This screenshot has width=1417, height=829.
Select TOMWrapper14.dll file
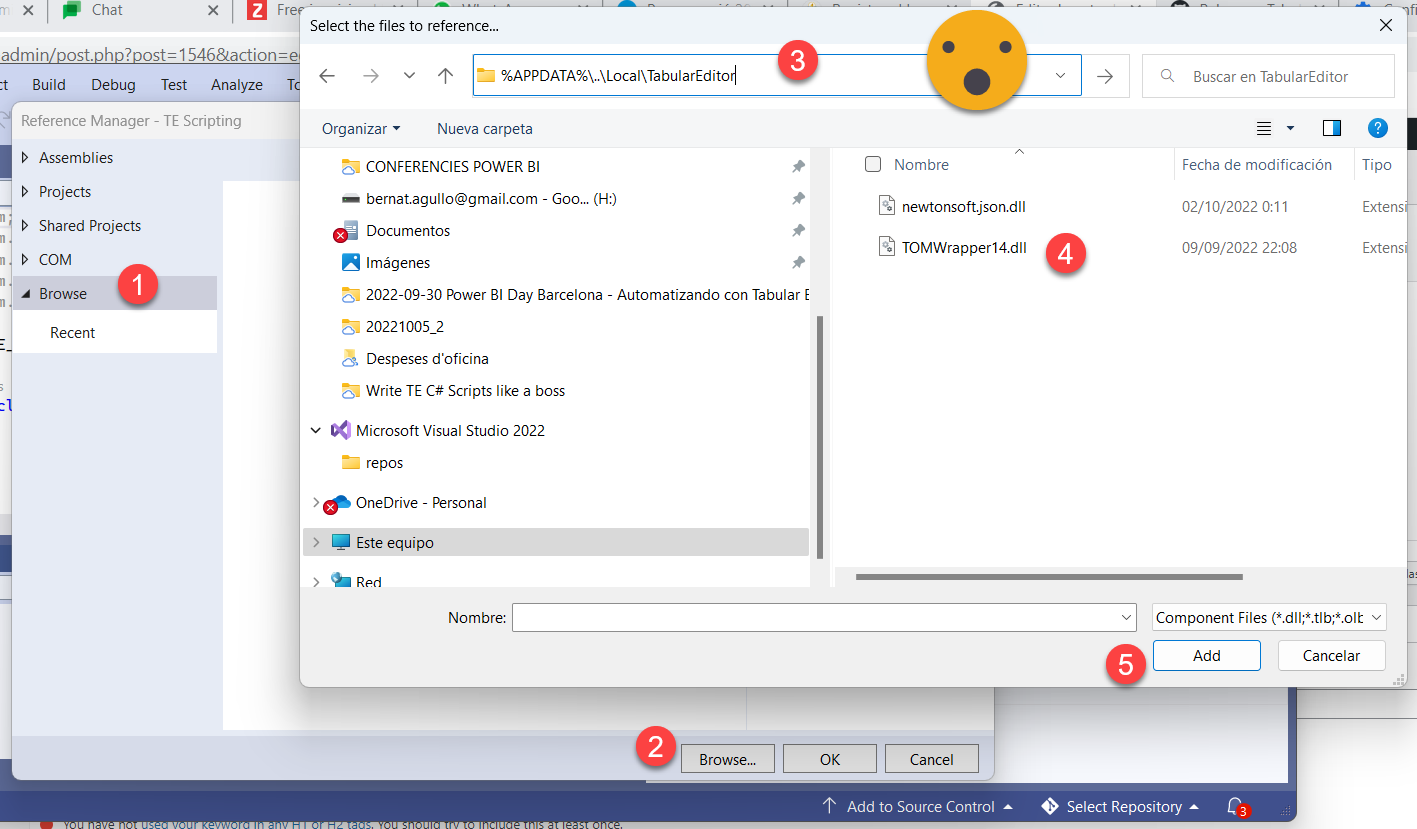pyautogui.click(x=964, y=248)
